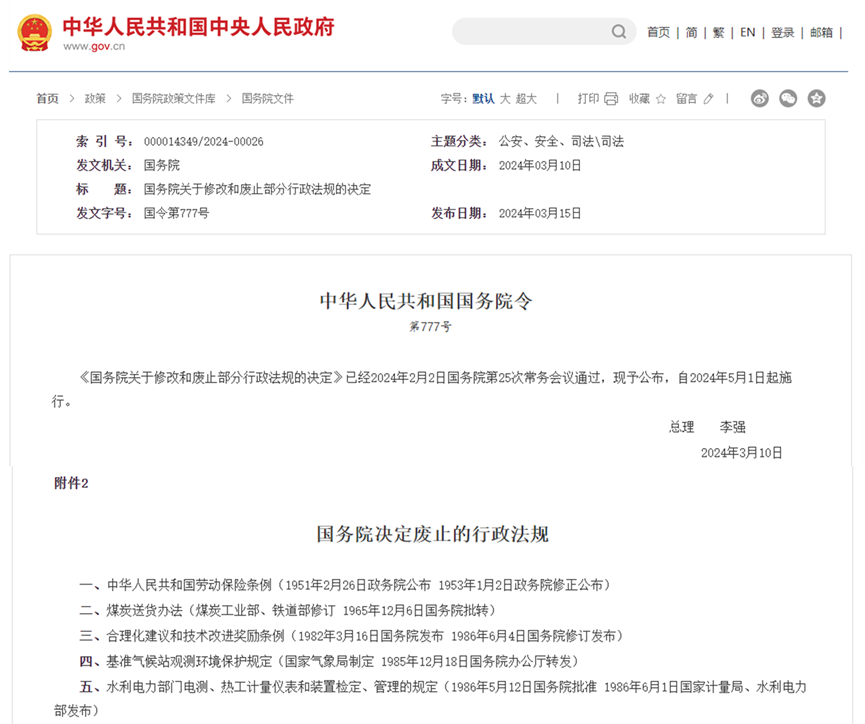Click signature name 李强
The image size is (865, 724).
(733, 427)
